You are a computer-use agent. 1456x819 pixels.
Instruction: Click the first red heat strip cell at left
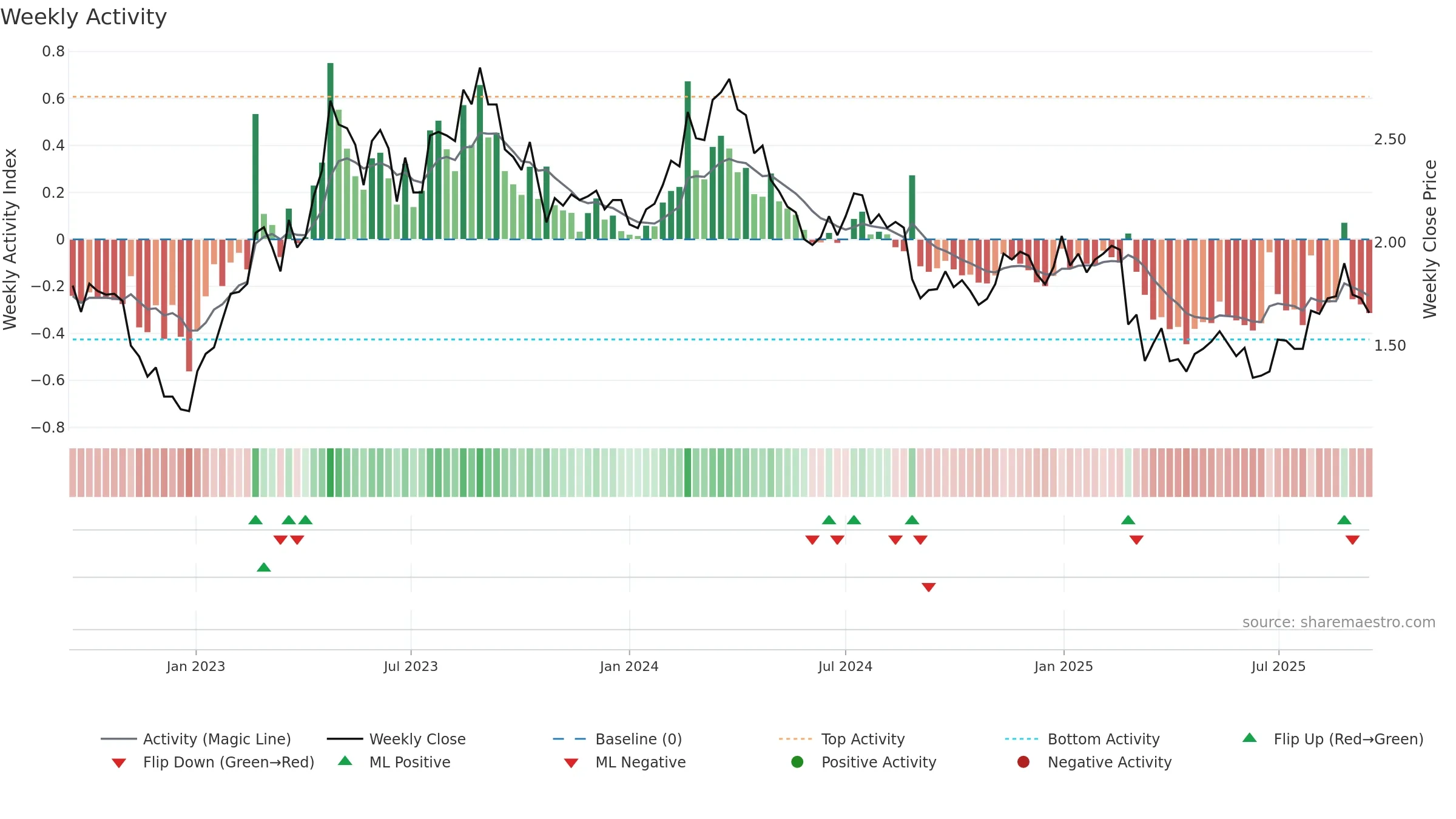point(73,473)
